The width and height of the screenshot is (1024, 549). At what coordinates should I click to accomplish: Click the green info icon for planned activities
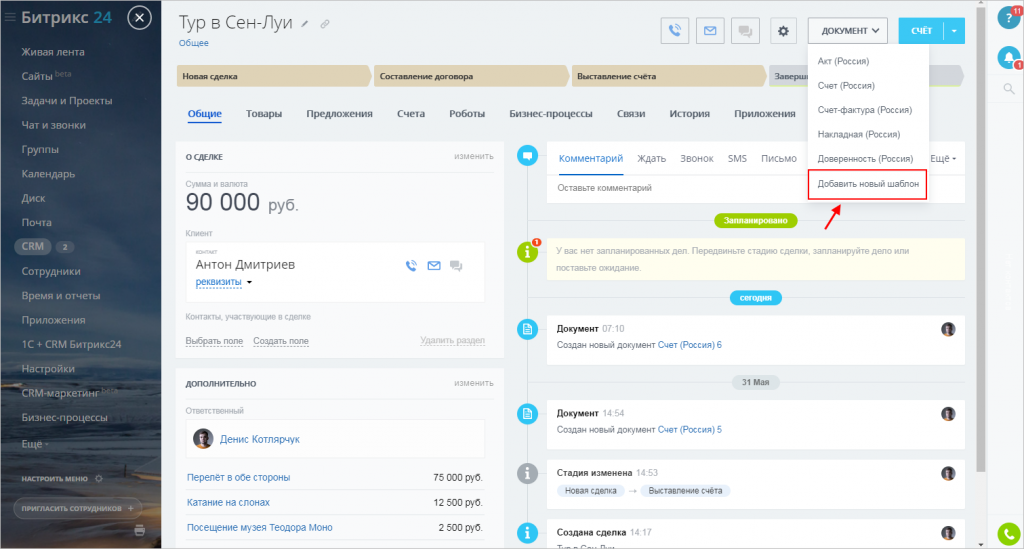tap(528, 251)
